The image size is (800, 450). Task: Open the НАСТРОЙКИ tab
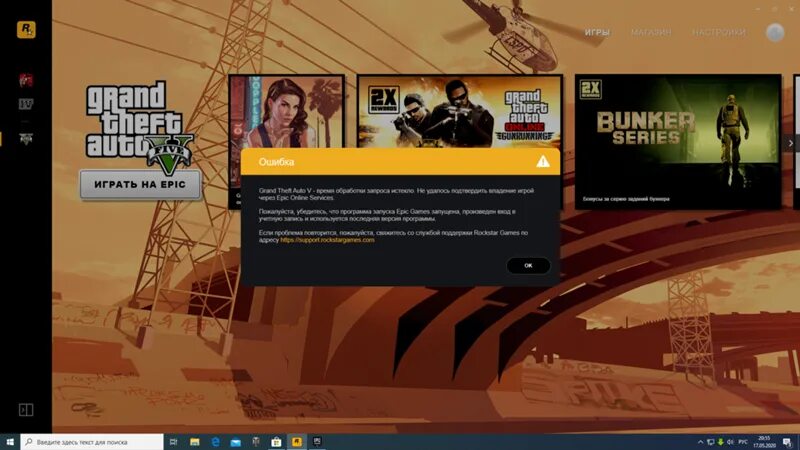[719, 32]
